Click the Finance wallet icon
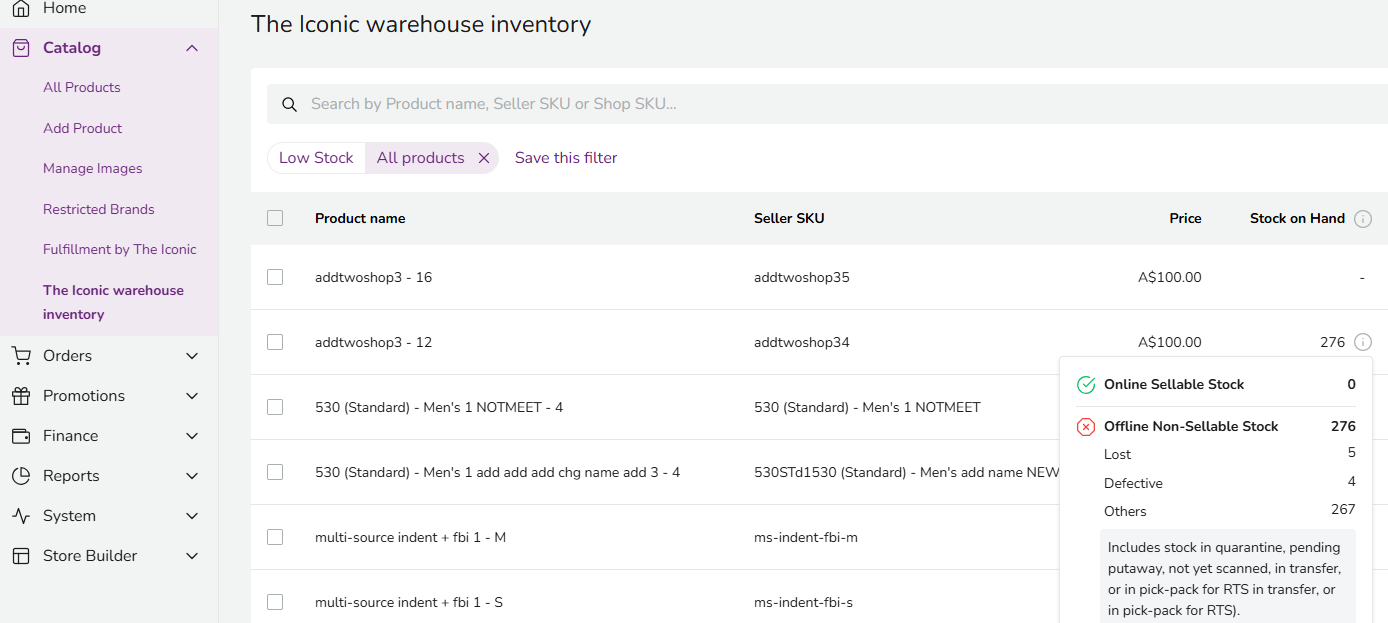The image size is (1388, 623). [20, 436]
